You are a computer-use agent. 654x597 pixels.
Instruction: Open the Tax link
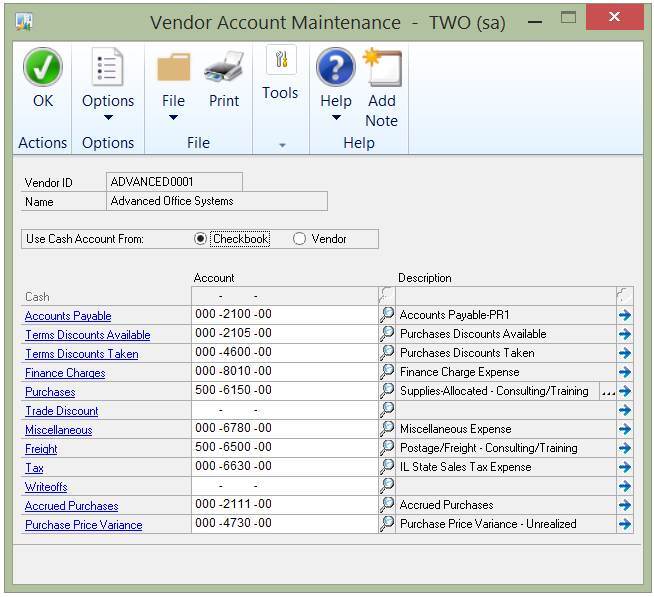pyautogui.click(x=34, y=468)
